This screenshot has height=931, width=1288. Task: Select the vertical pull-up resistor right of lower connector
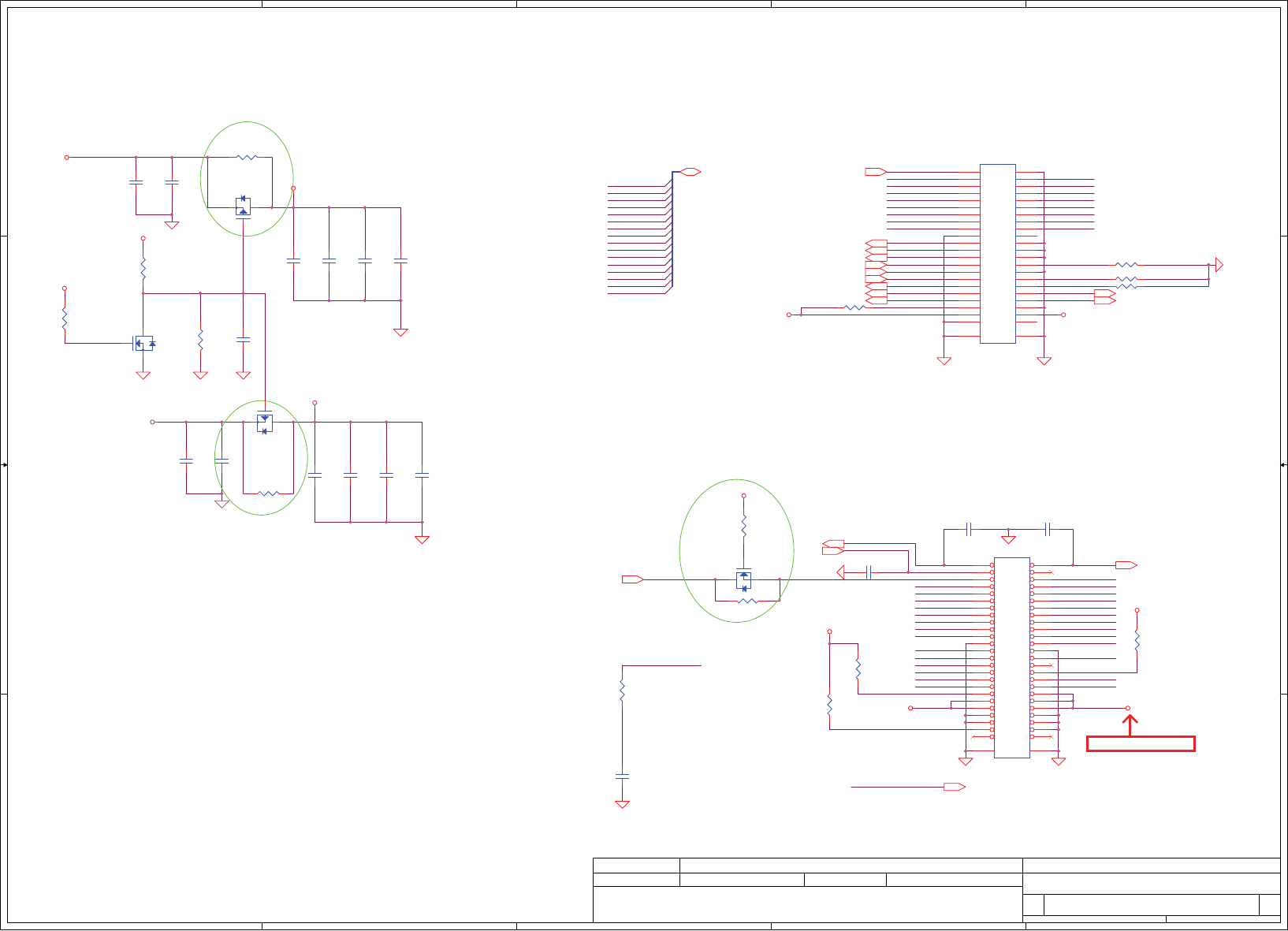(1137, 640)
